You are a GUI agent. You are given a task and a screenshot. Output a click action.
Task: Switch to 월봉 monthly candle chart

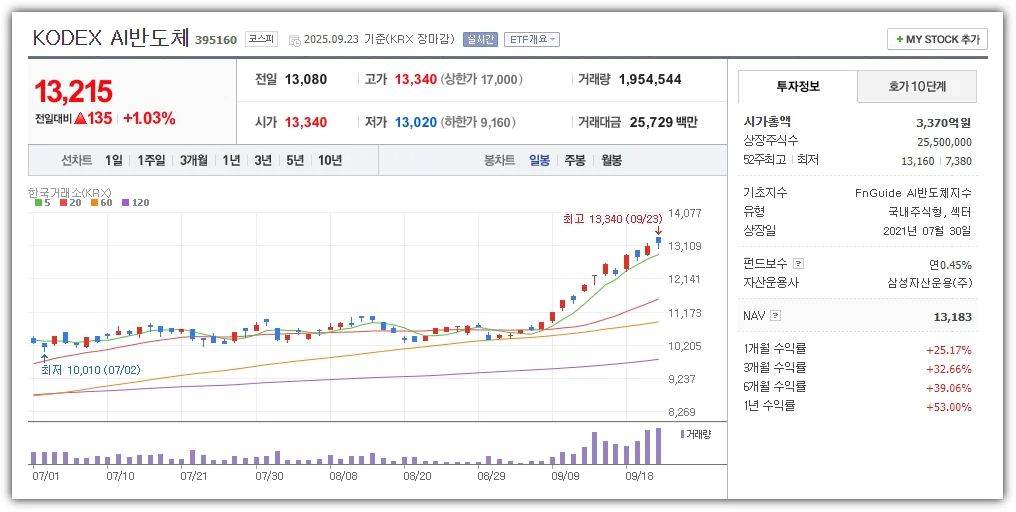(x=611, y=160)
